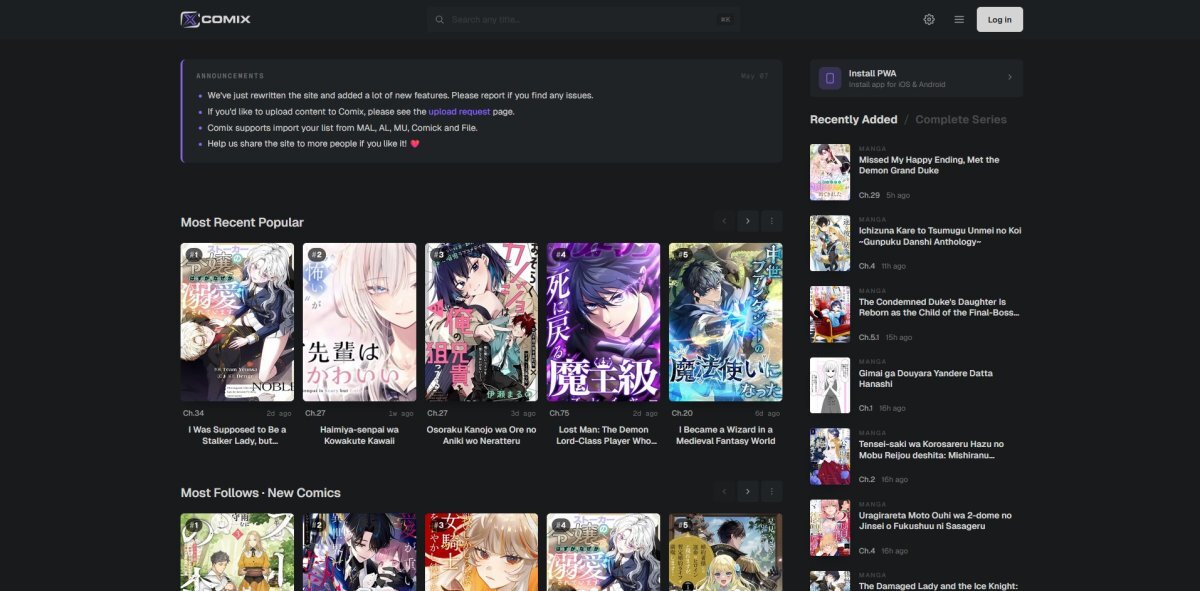This screenshot has width=1200, height=591.
Task: Click Ch.20 under I Became a Wizard cover
Action: 682,413
